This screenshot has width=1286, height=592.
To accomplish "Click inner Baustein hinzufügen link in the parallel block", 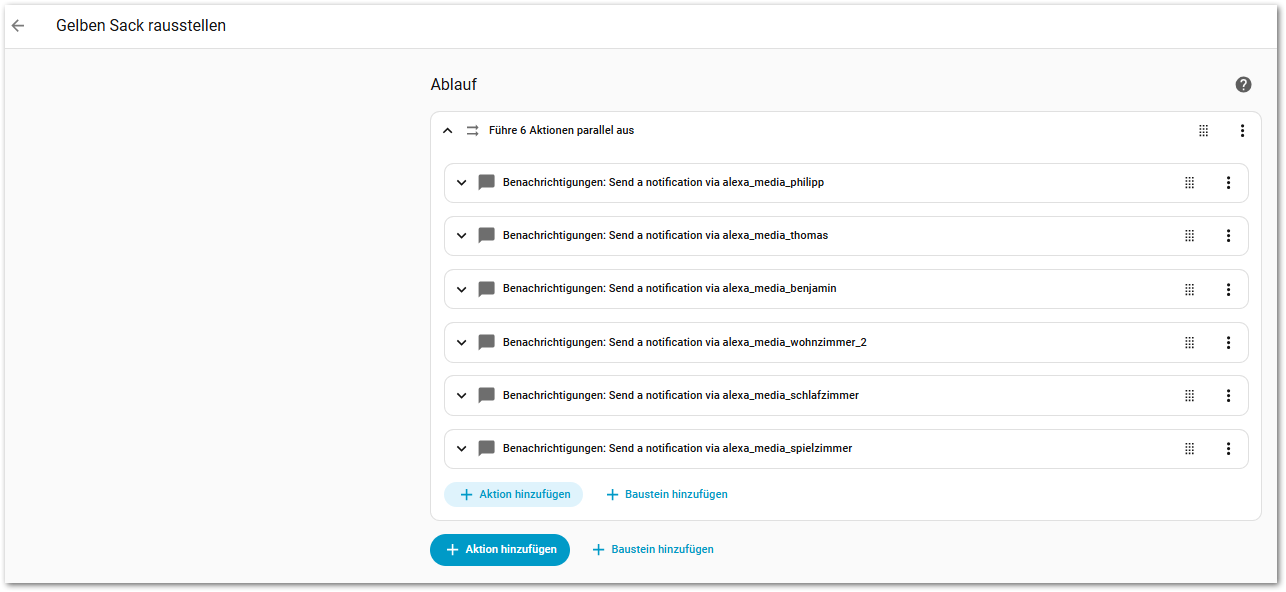I will (x=667, y=494).
